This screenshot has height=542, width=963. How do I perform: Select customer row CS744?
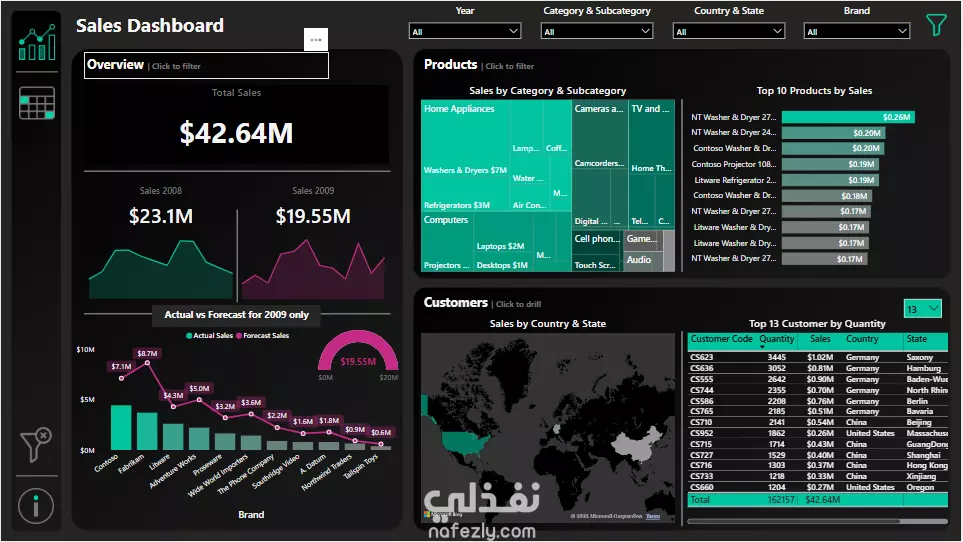pyautogui.click(x=818, y=390)
